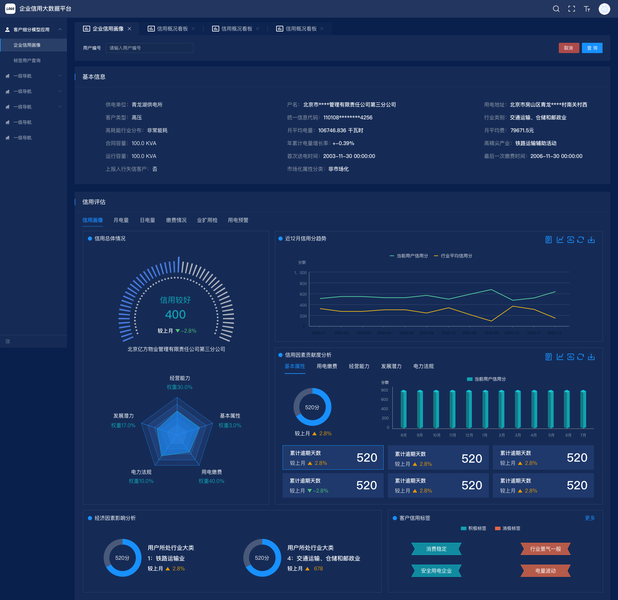Download the 信用因素贡献度分析 chart

point(591,357)
